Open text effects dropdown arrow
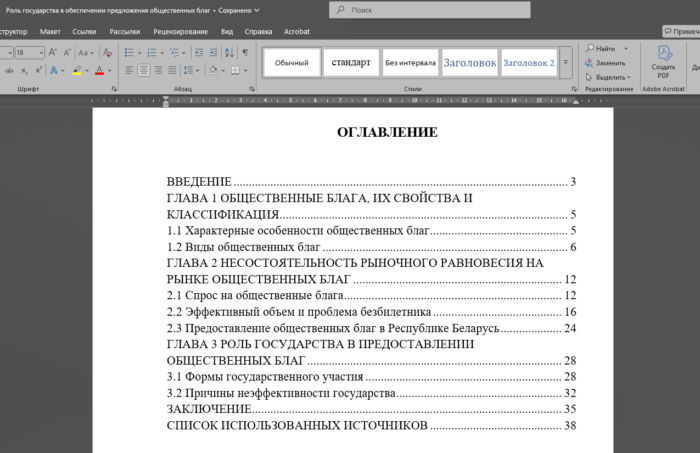This screenshot has width=700, height=453. tap(62, 71)
